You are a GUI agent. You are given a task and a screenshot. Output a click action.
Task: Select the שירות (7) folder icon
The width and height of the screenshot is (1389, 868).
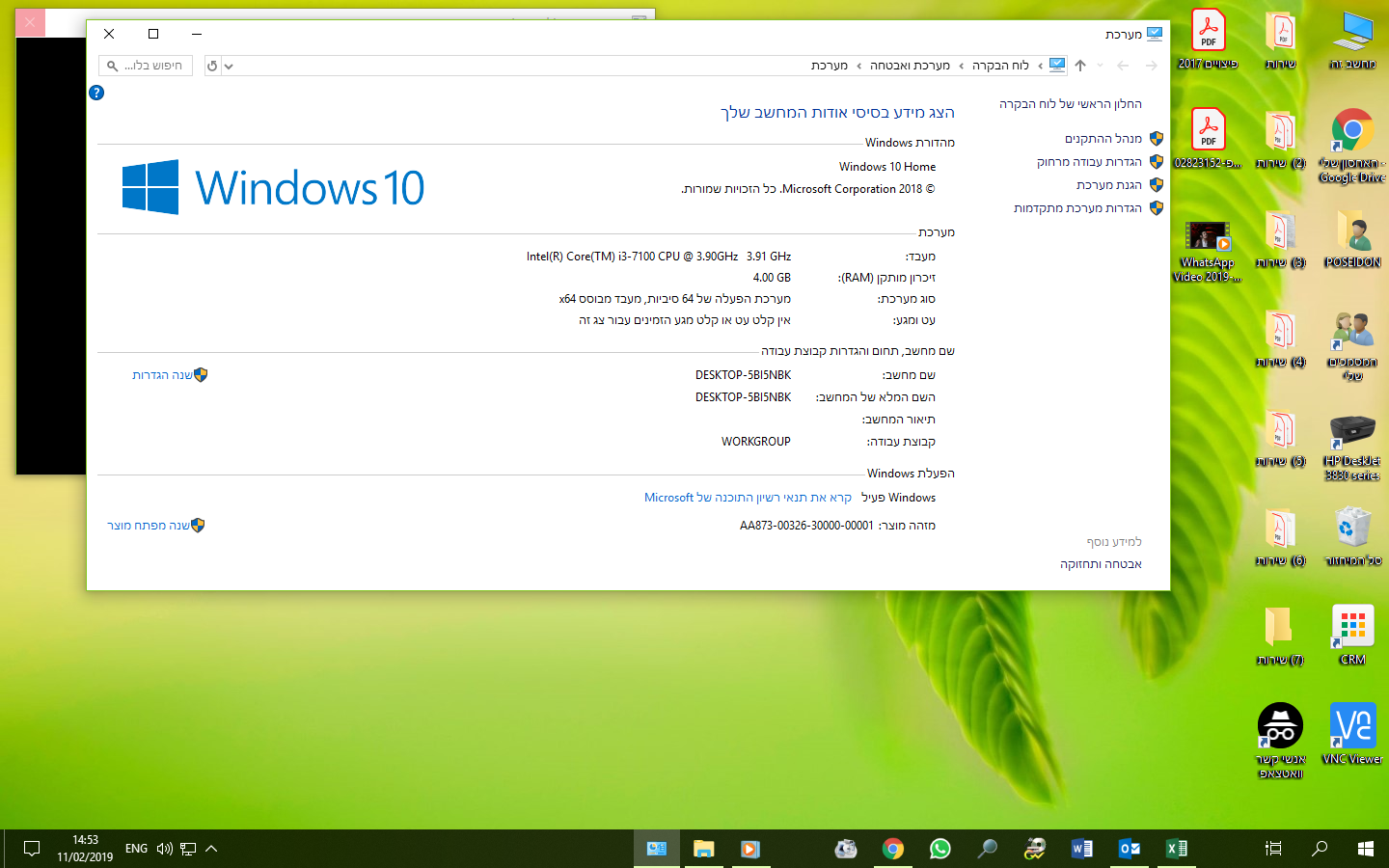point(1280,635)
